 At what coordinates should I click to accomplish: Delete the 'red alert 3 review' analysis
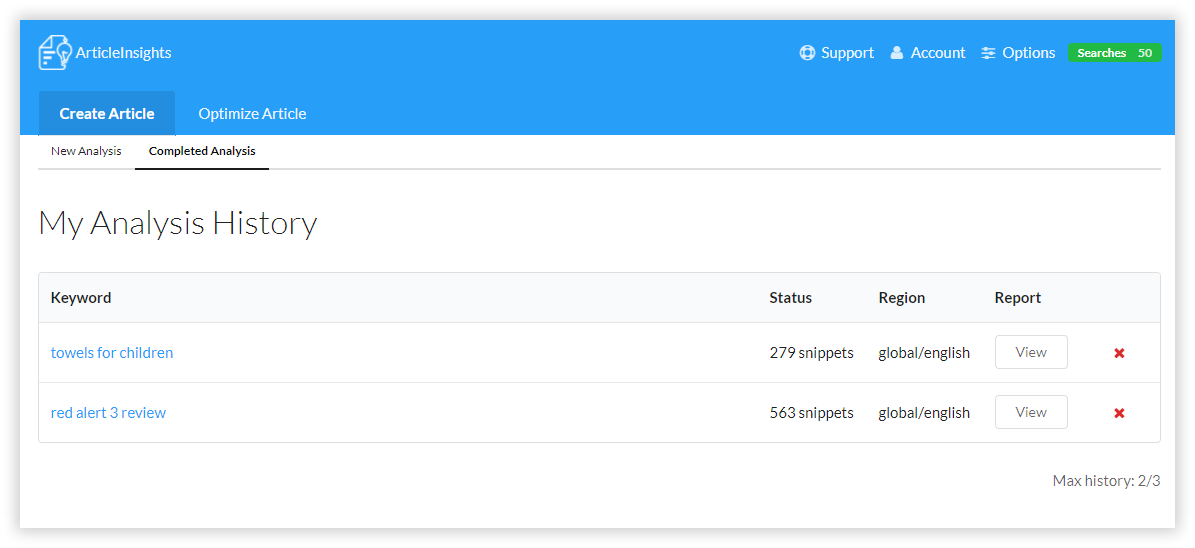point(1120,413)
